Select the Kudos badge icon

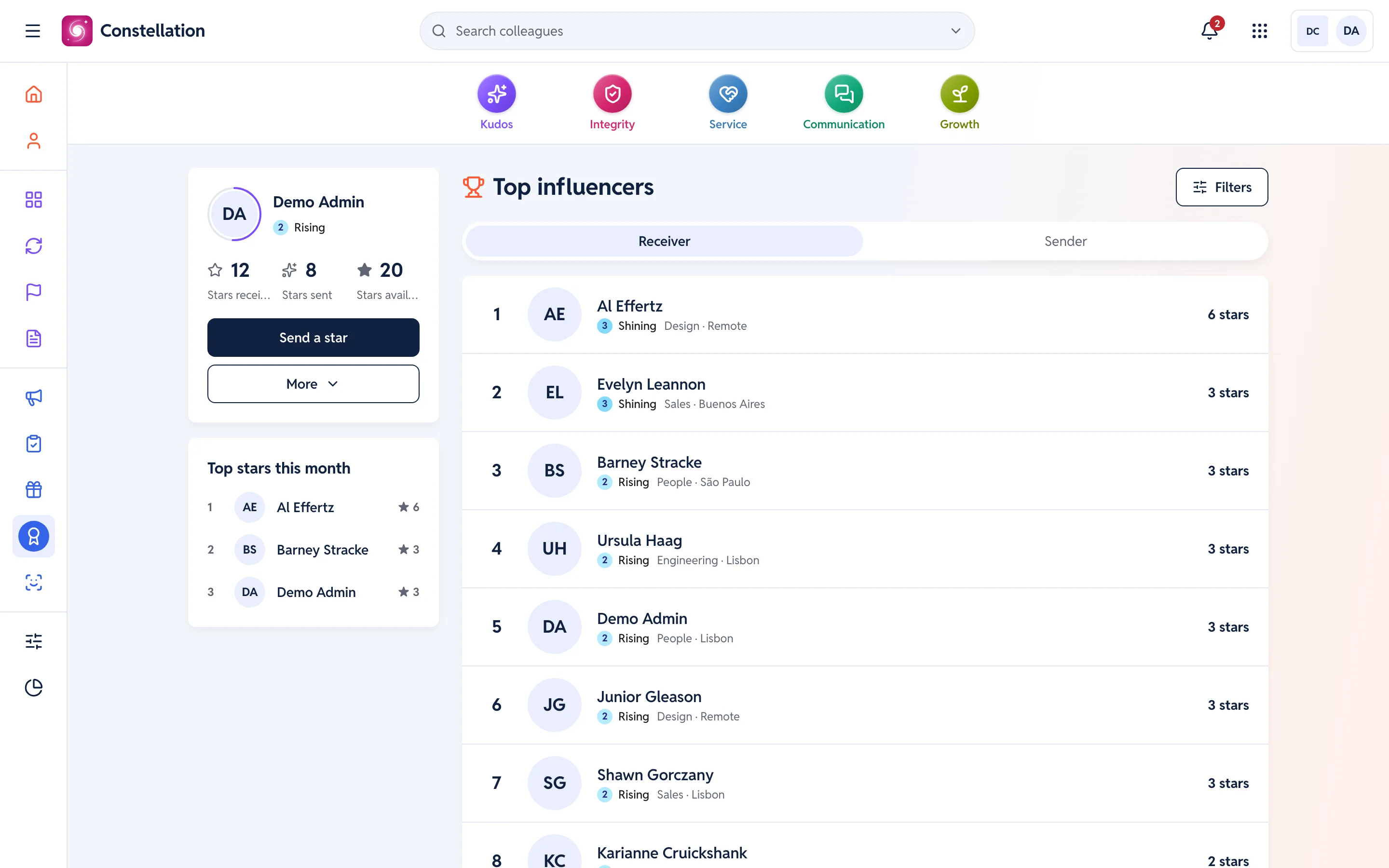coord(496,94)
